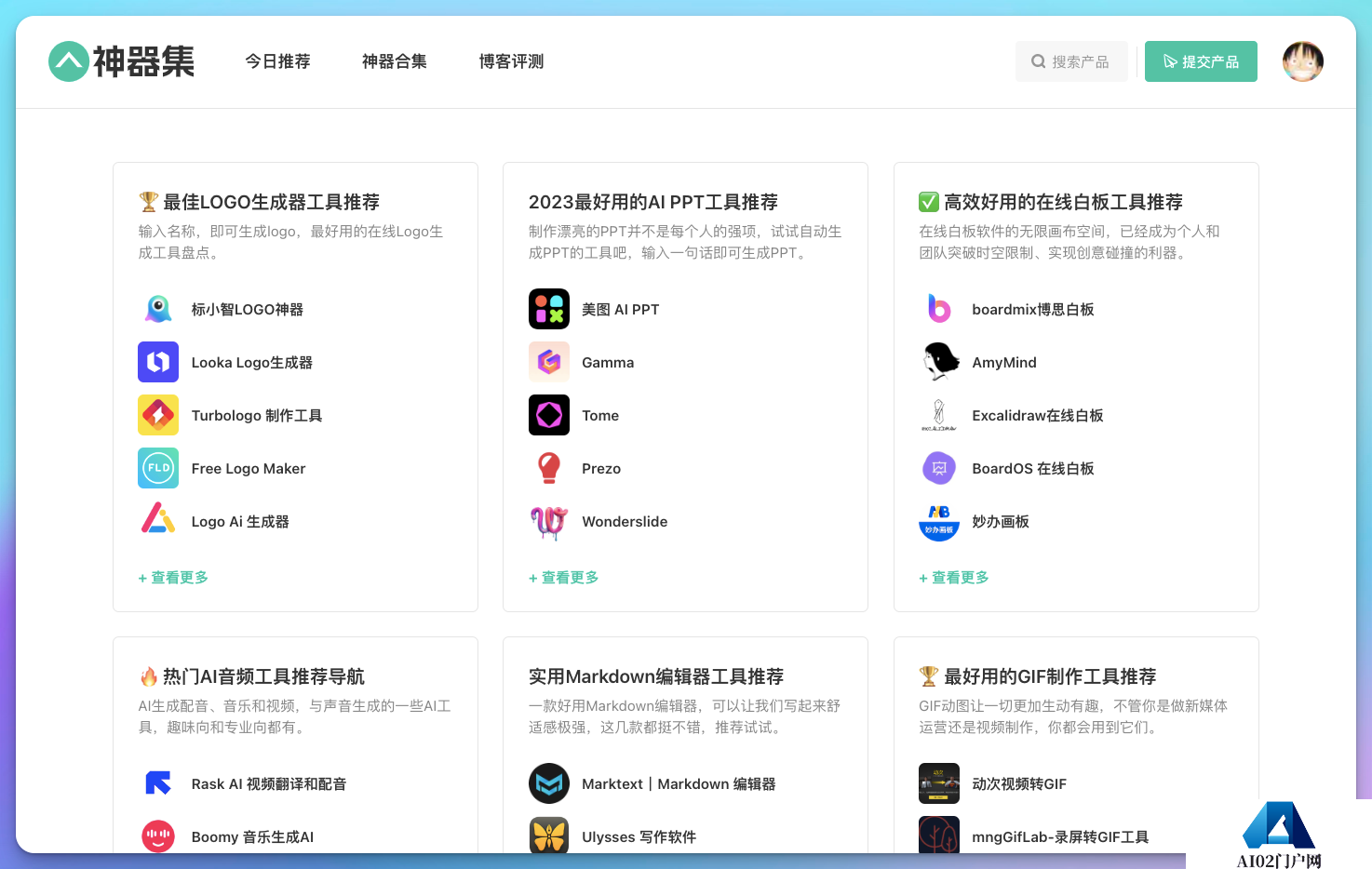Click the Wonderslide icon

(549, 521)
